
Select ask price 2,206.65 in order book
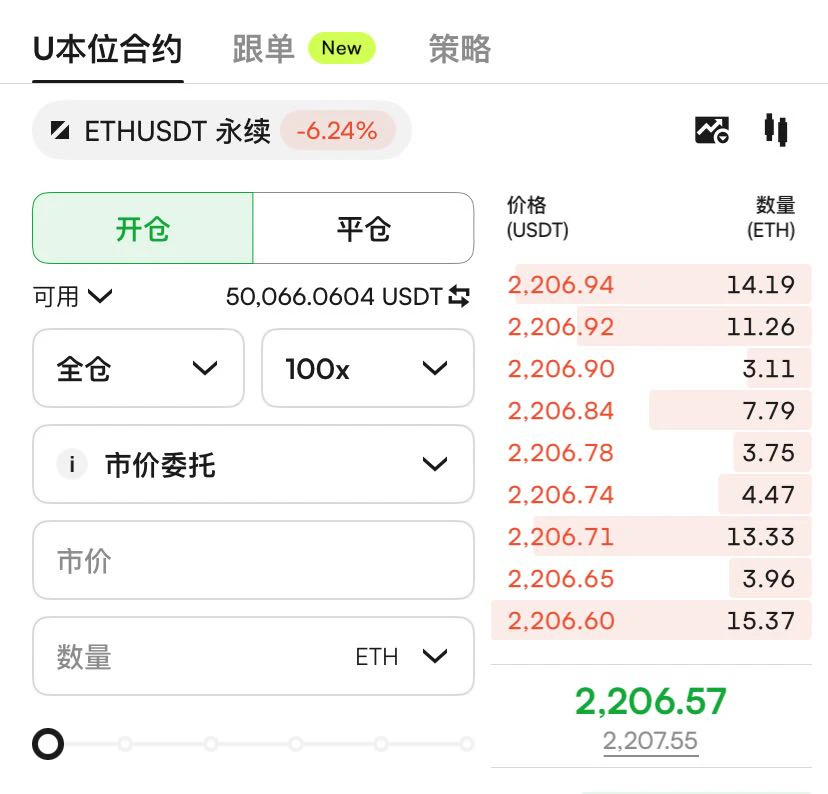pyautogui.click(x=561, y=579)
